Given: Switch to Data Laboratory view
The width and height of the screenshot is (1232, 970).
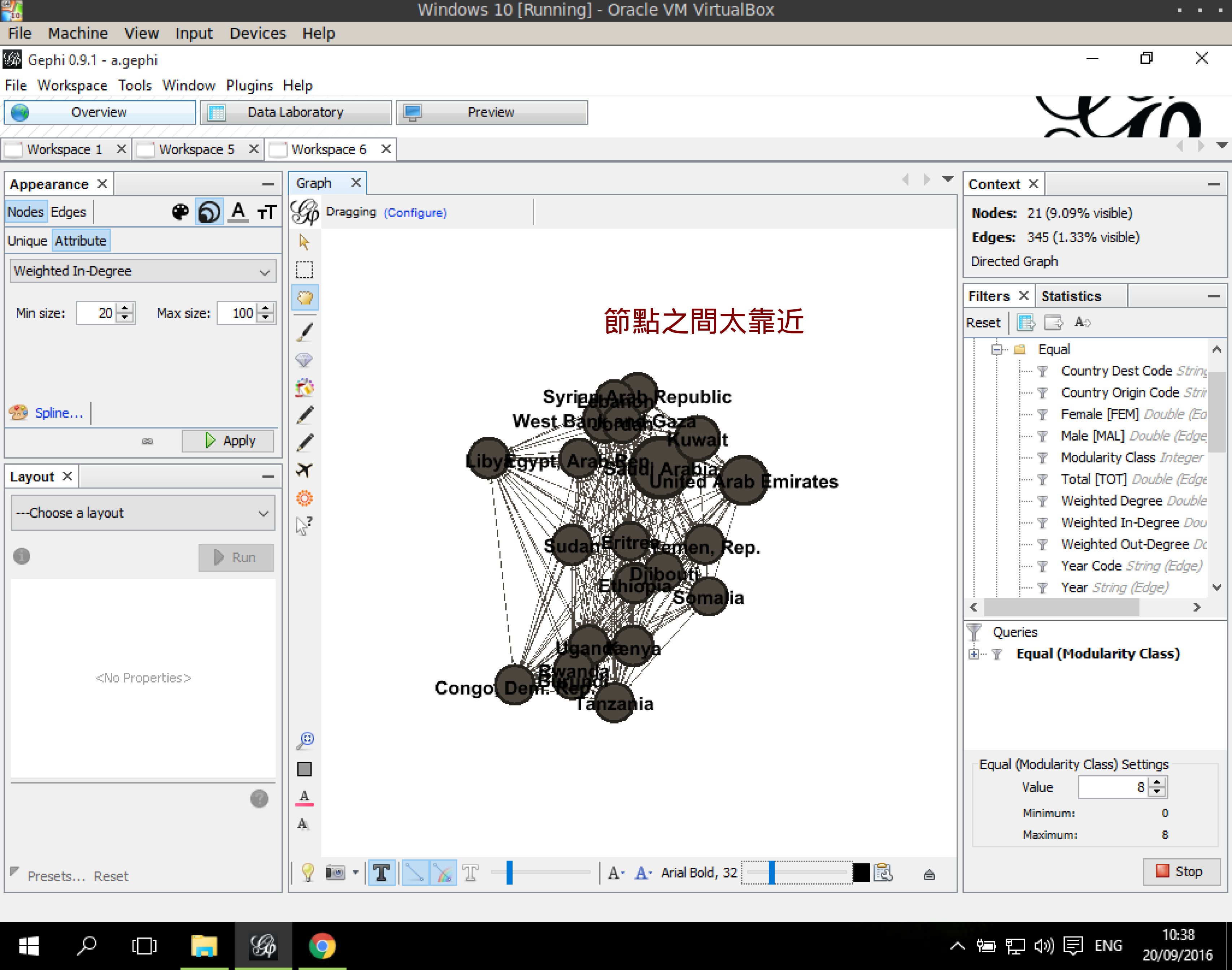Looking at the screenshot, I should pos(296,112).
